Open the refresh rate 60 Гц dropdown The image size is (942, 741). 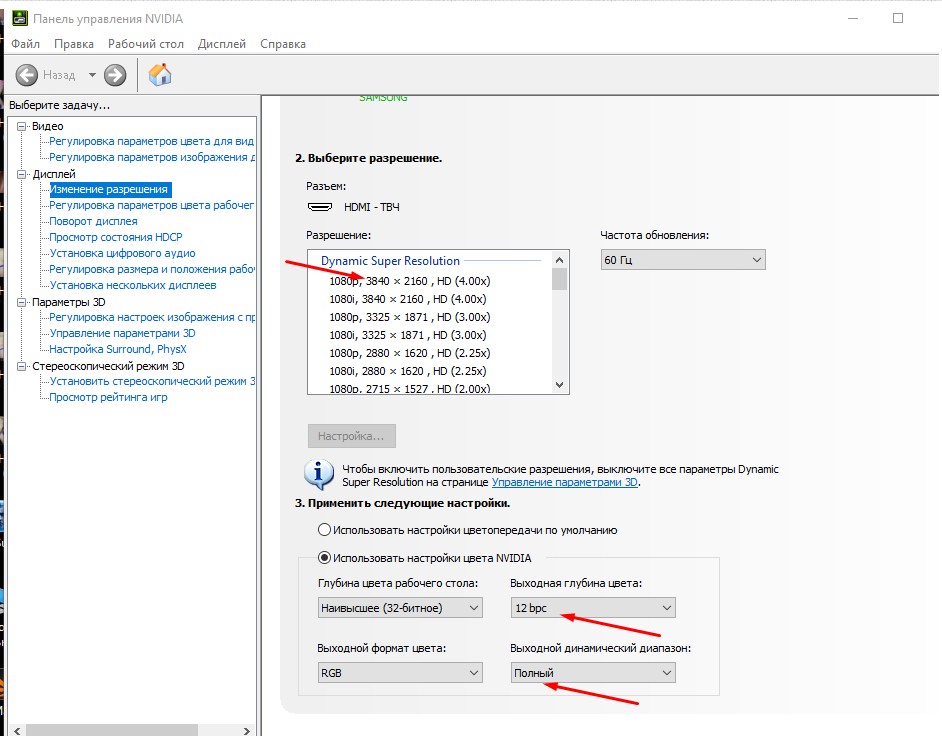(682, 260)
